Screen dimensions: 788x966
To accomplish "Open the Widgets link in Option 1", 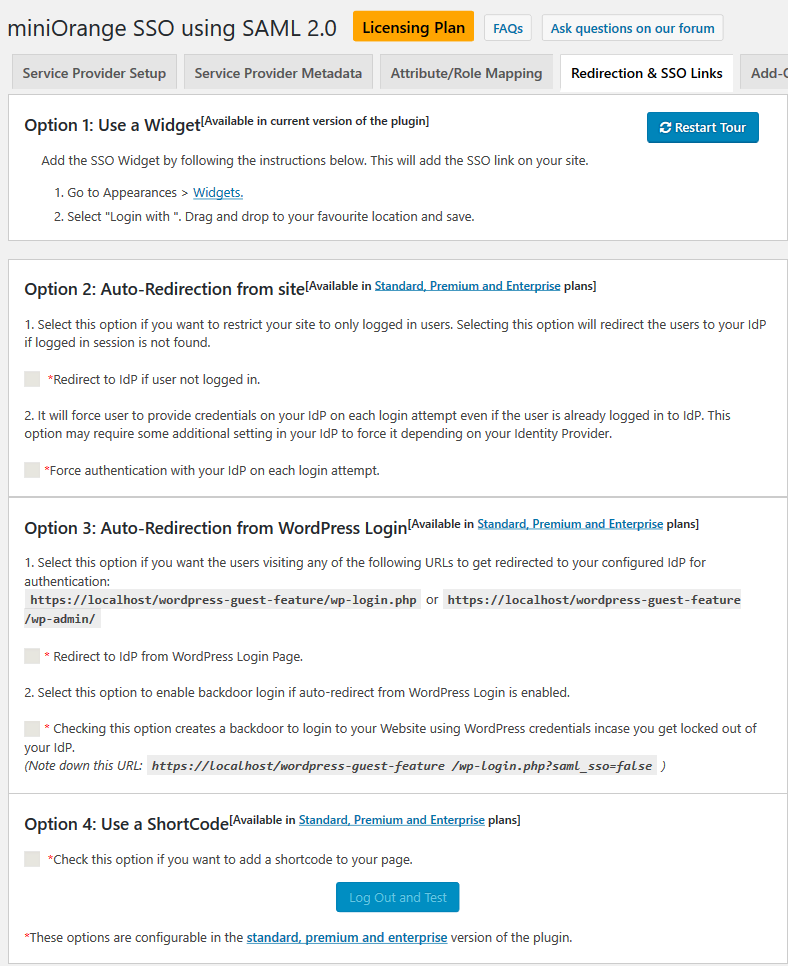I will pyautogui.click(x=217, y=193).
